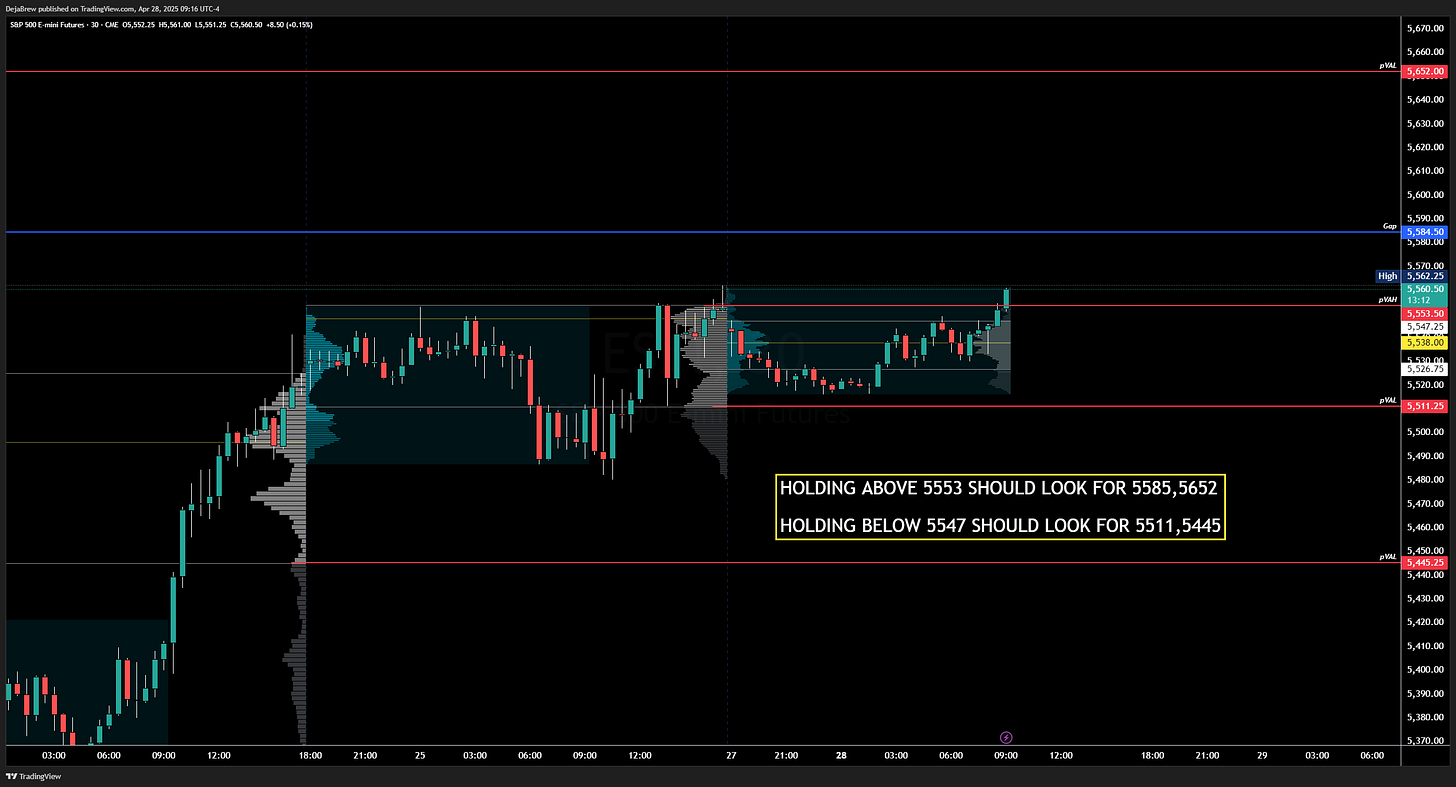Click the pVAL label beside 5,511.25
Image resolution: width=1456 pixels, height=787 pixels.
click(1388, 400)
